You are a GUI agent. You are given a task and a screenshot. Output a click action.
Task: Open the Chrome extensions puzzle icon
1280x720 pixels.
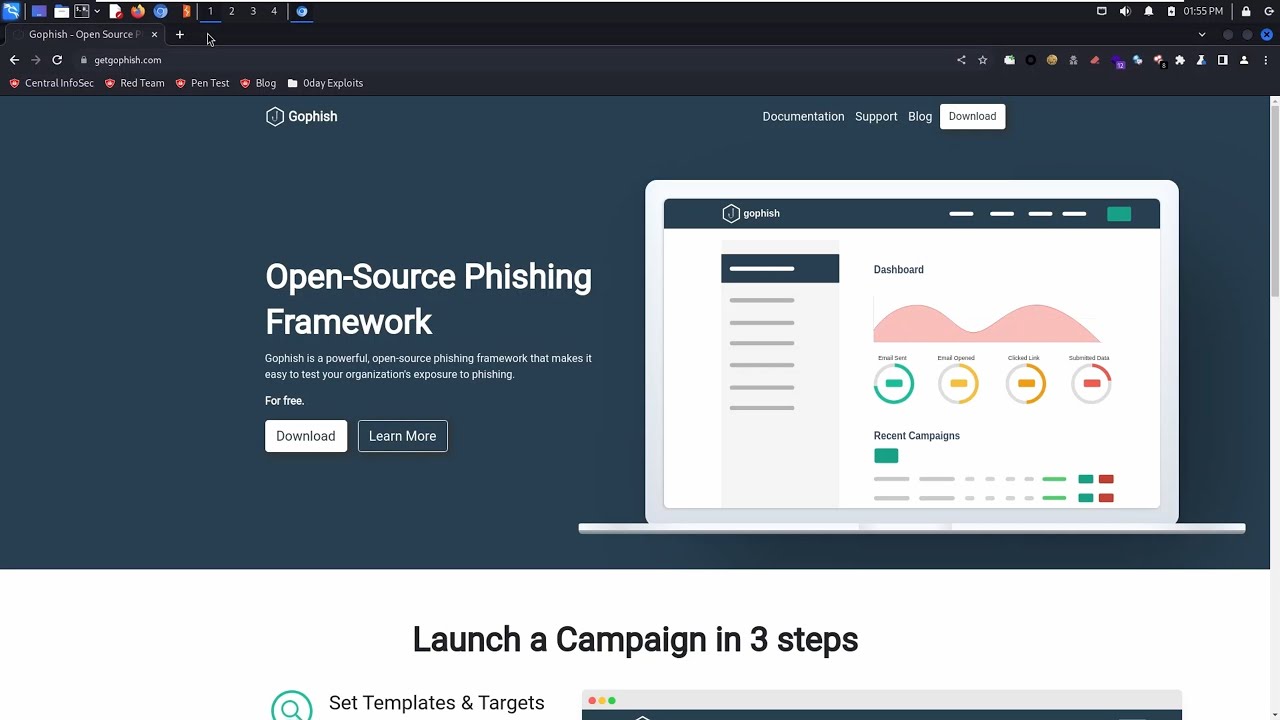pos(1180,60)
